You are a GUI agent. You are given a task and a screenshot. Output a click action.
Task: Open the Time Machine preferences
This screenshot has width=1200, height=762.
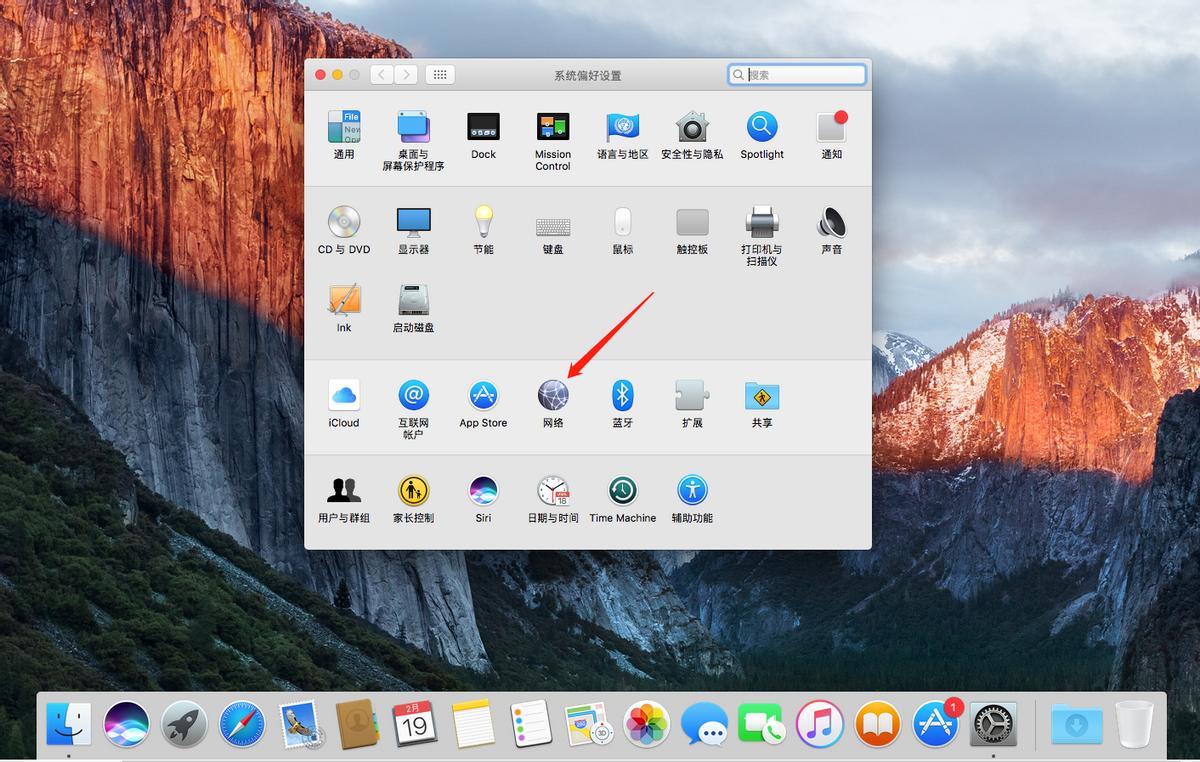[x=622, y=491]
